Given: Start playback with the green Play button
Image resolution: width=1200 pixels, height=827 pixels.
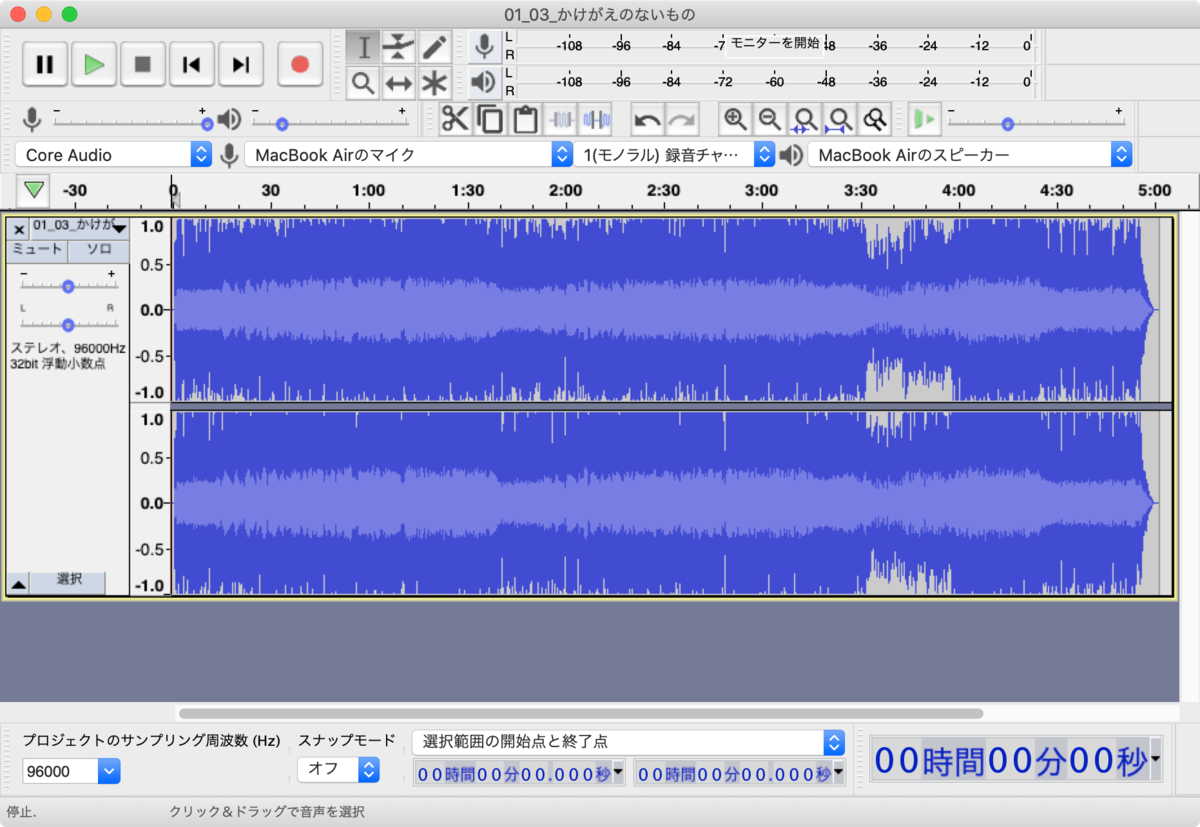Looking at the screenshot, I should (94, 65).
